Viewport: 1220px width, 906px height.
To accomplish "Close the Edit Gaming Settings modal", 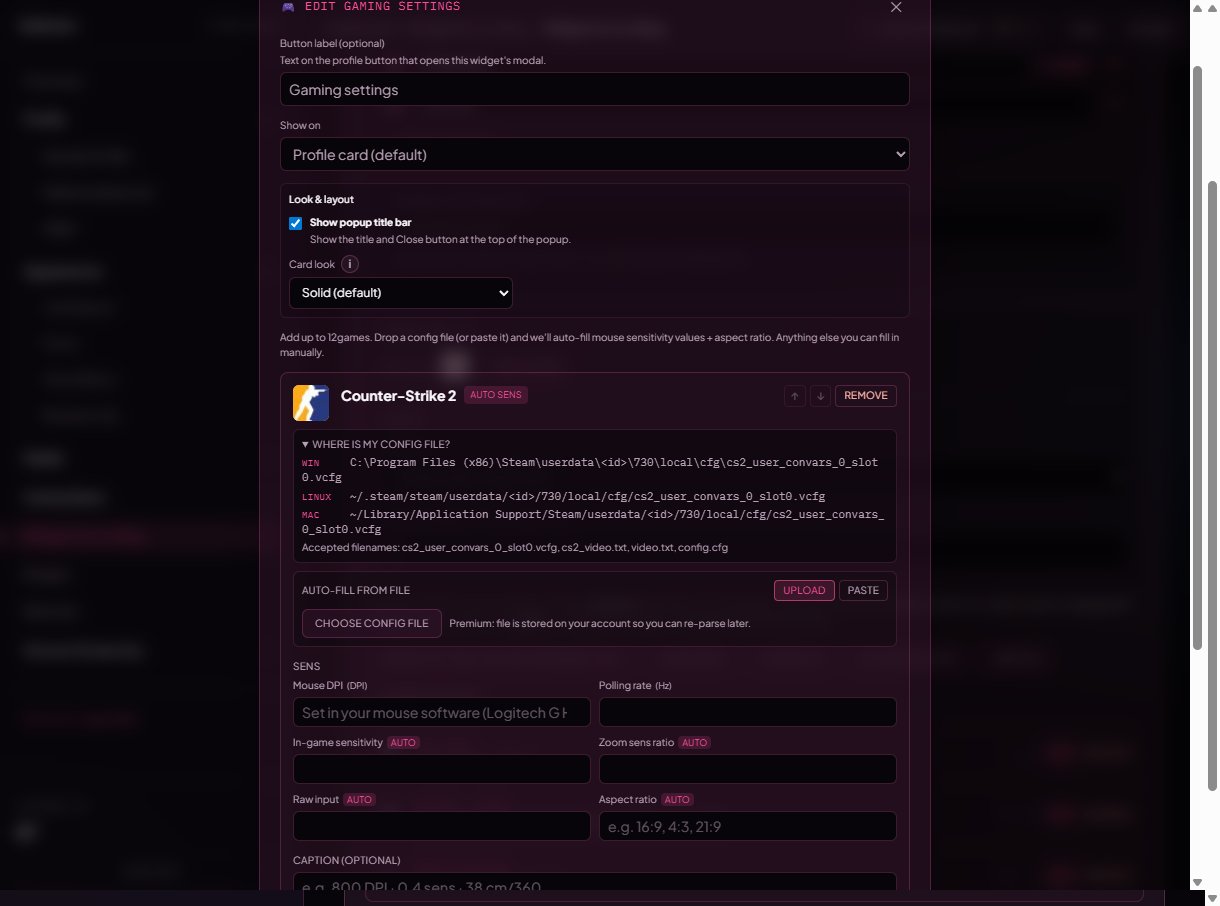I will [896, 7].
